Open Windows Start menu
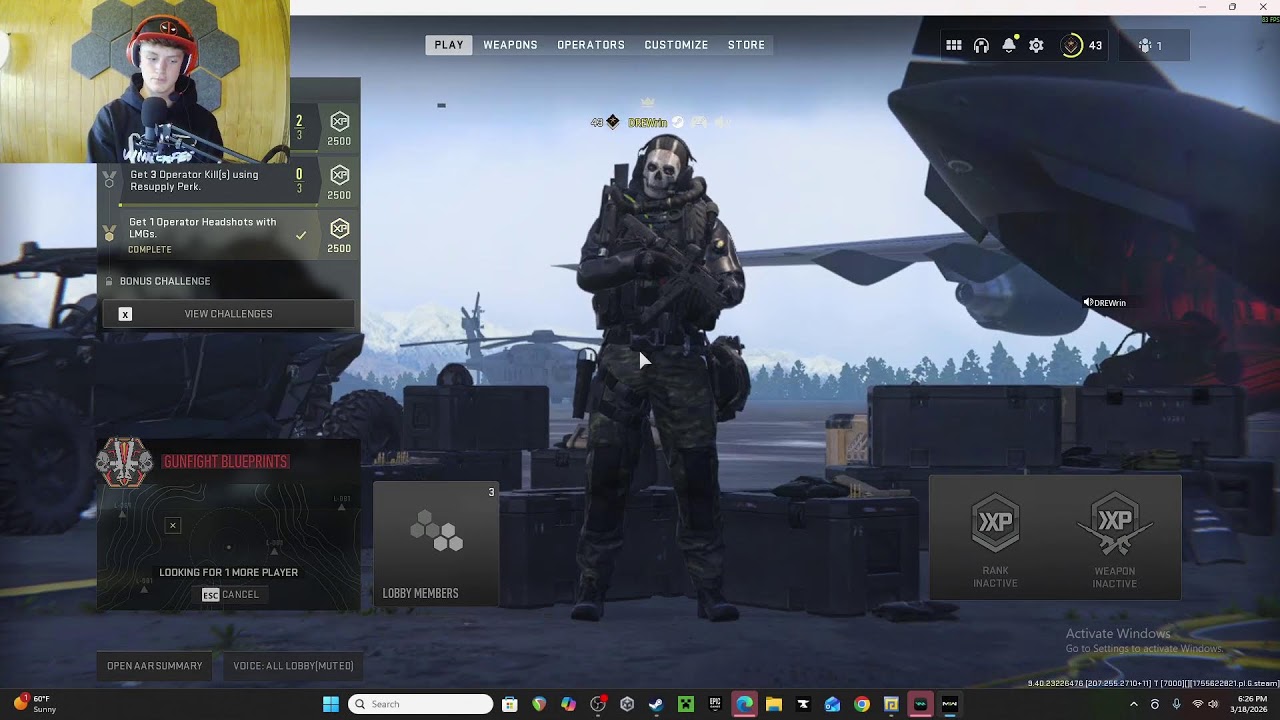This screenshot has width=1280, height=720. (x=331, y=704)
